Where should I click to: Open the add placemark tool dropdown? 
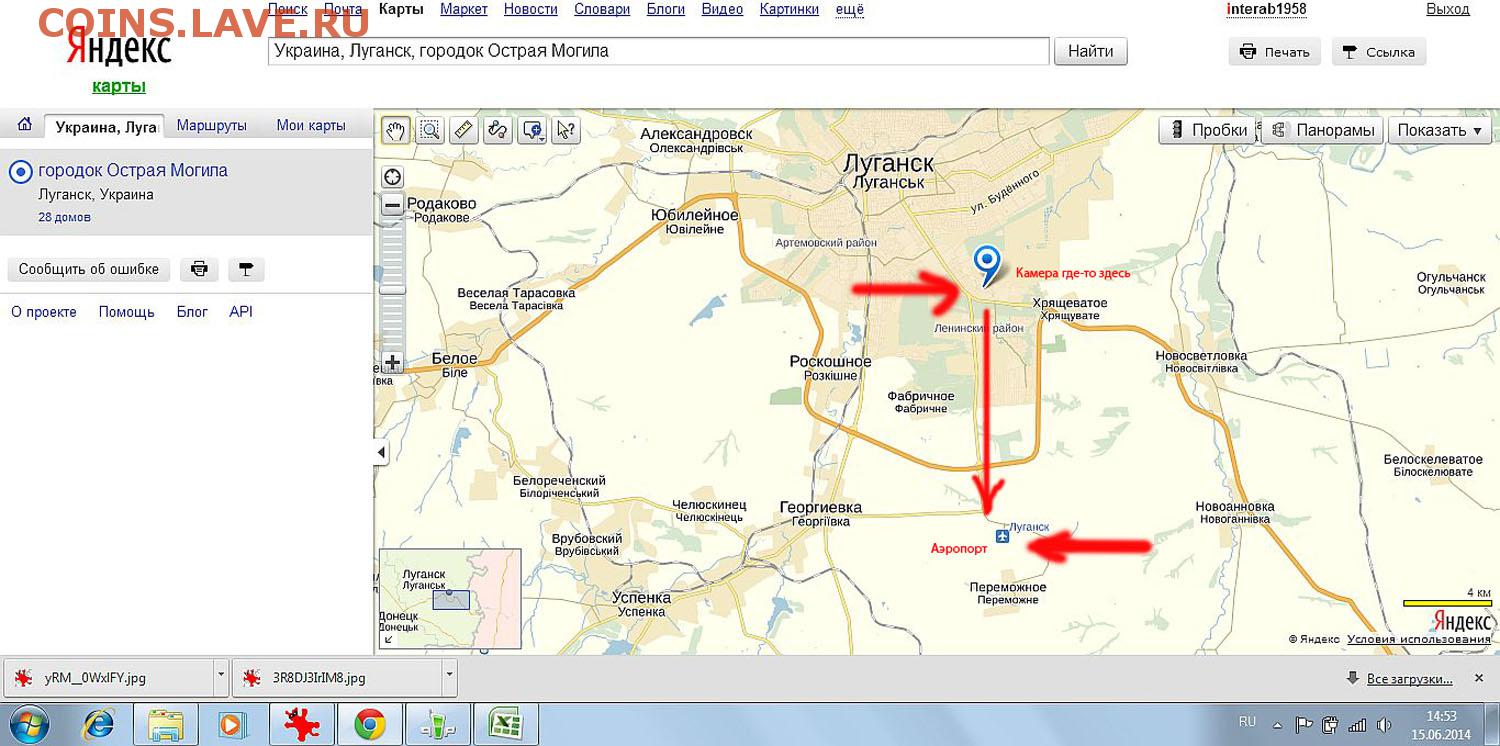point(531,130)
